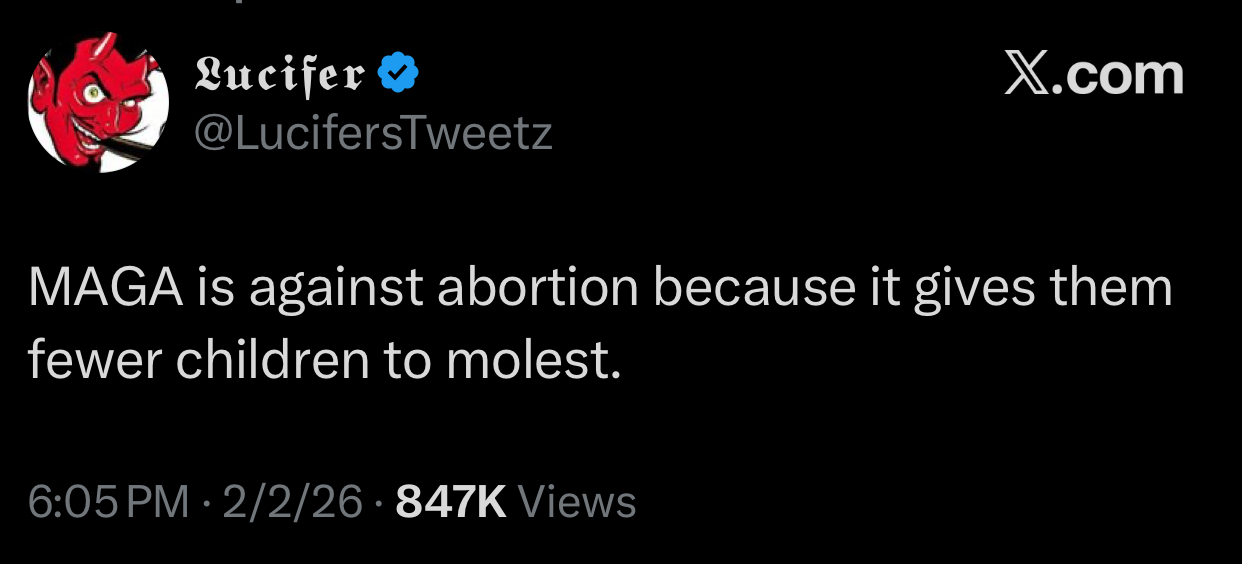The image size is (1242, 564).
Task: Click the 2/2/26 post date
Action: 292,501
